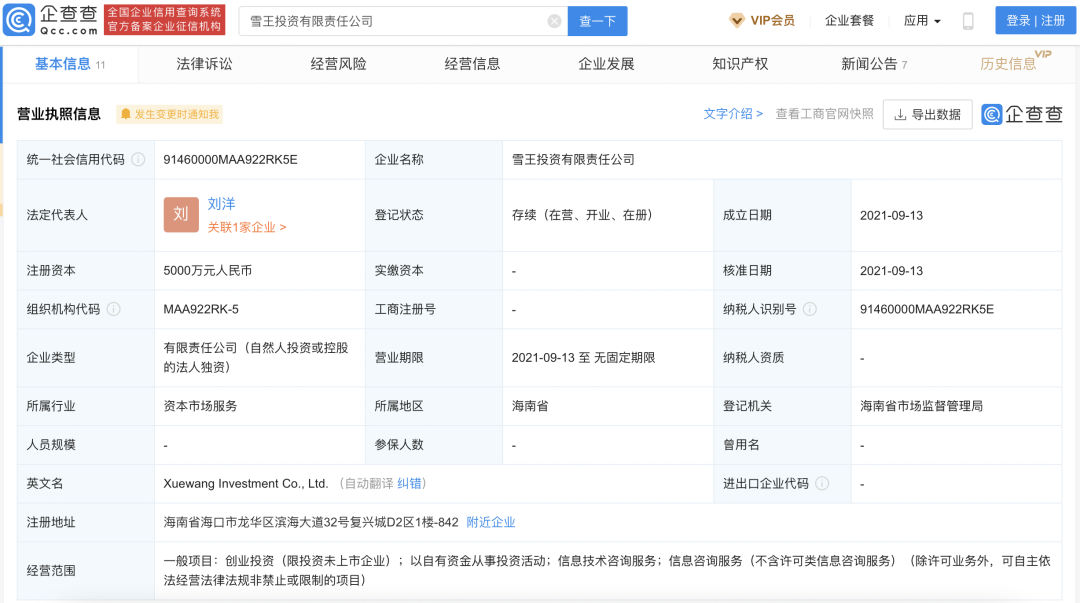Viewport: 1080px width, 603px height.
Task: Open 文字介绍 section
Action: [x=733, y=114]
